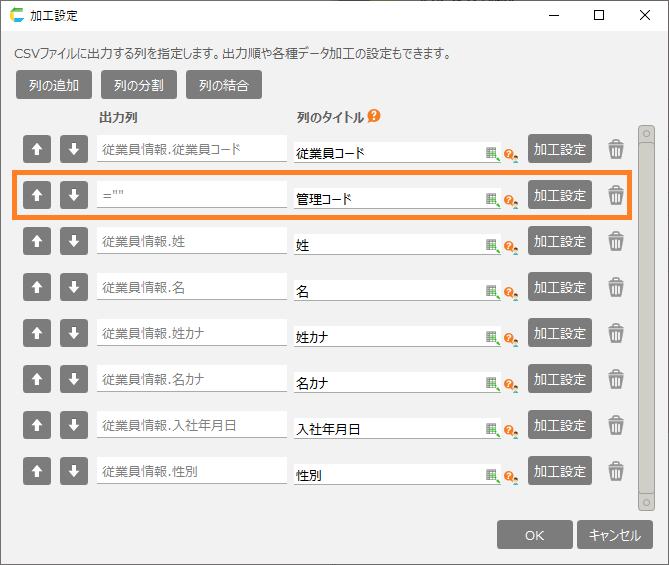Click the 列の追加 button
669x565 pixels.
click(x=54, y=85)
